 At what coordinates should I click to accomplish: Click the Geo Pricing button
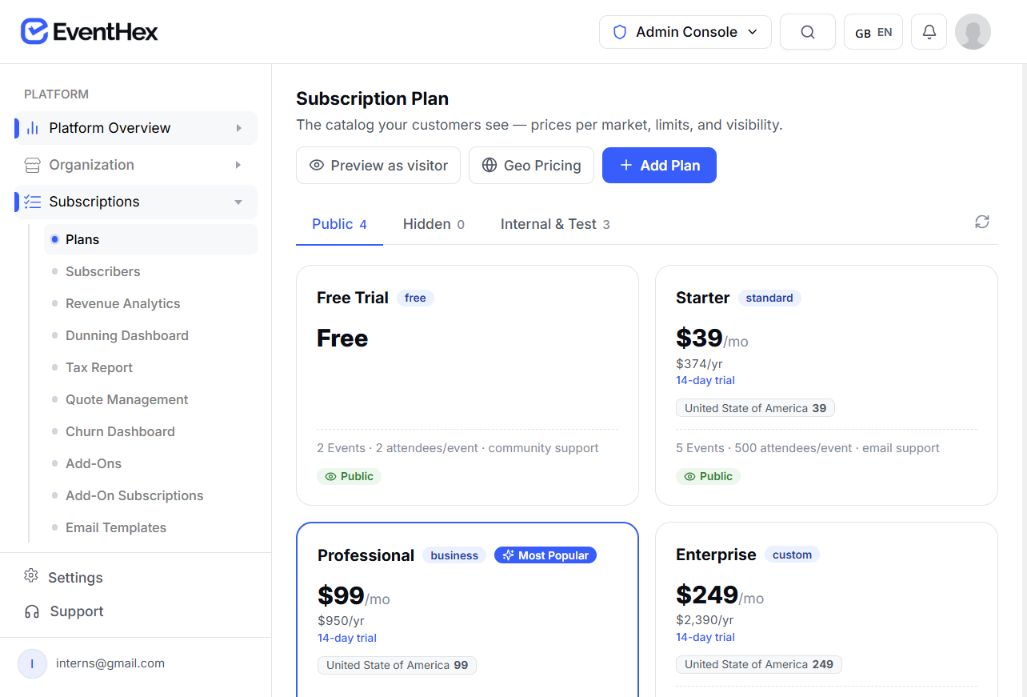pos(531,166)
